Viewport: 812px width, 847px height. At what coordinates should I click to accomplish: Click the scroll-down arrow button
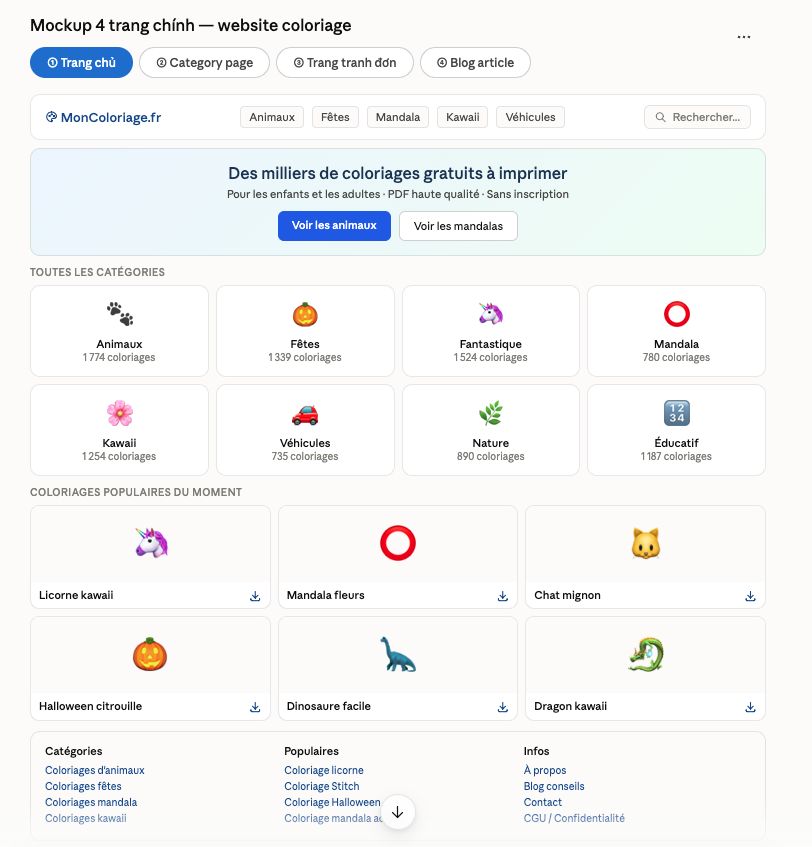click(x=398, y=812)
